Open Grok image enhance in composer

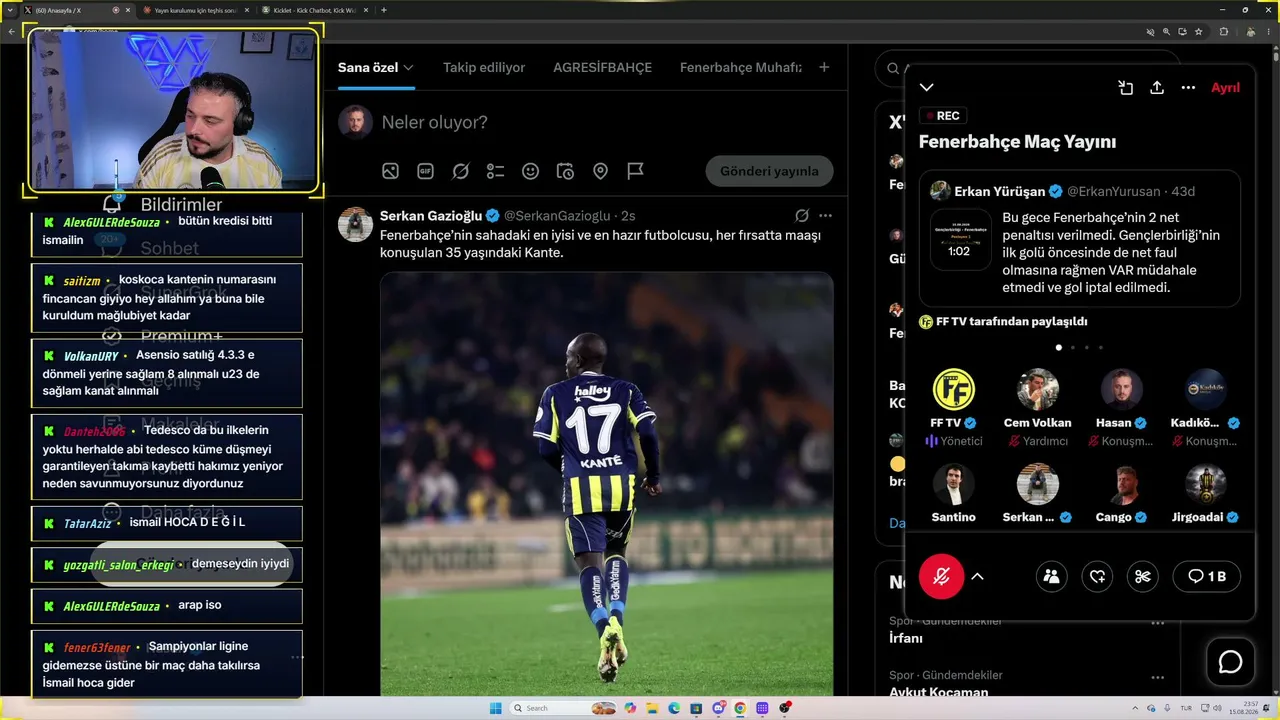pos(460,171)
